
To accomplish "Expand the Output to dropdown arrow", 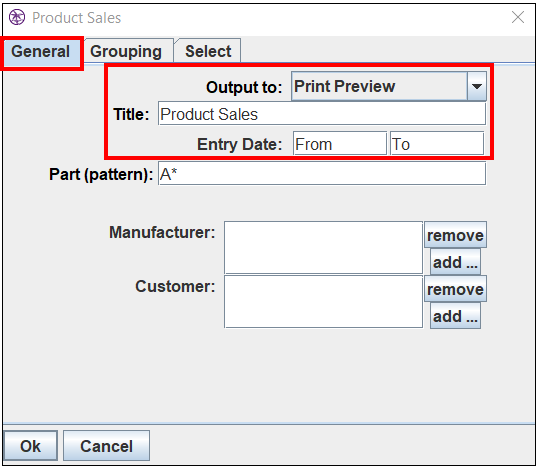I will [477, 86].
